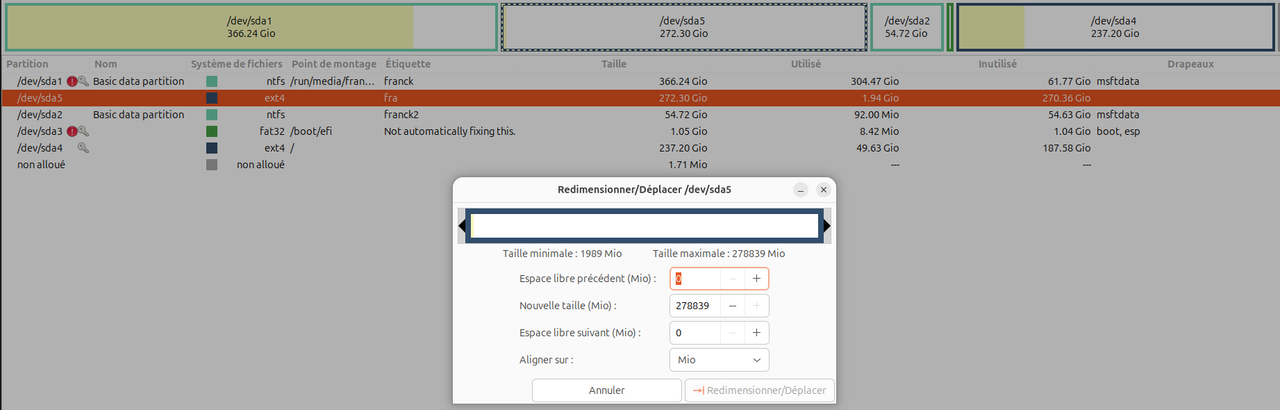Click the ext4 color square of /dev/sda4
The height and width of the screenshot is (410, 1280).
[x=212, y=148]
